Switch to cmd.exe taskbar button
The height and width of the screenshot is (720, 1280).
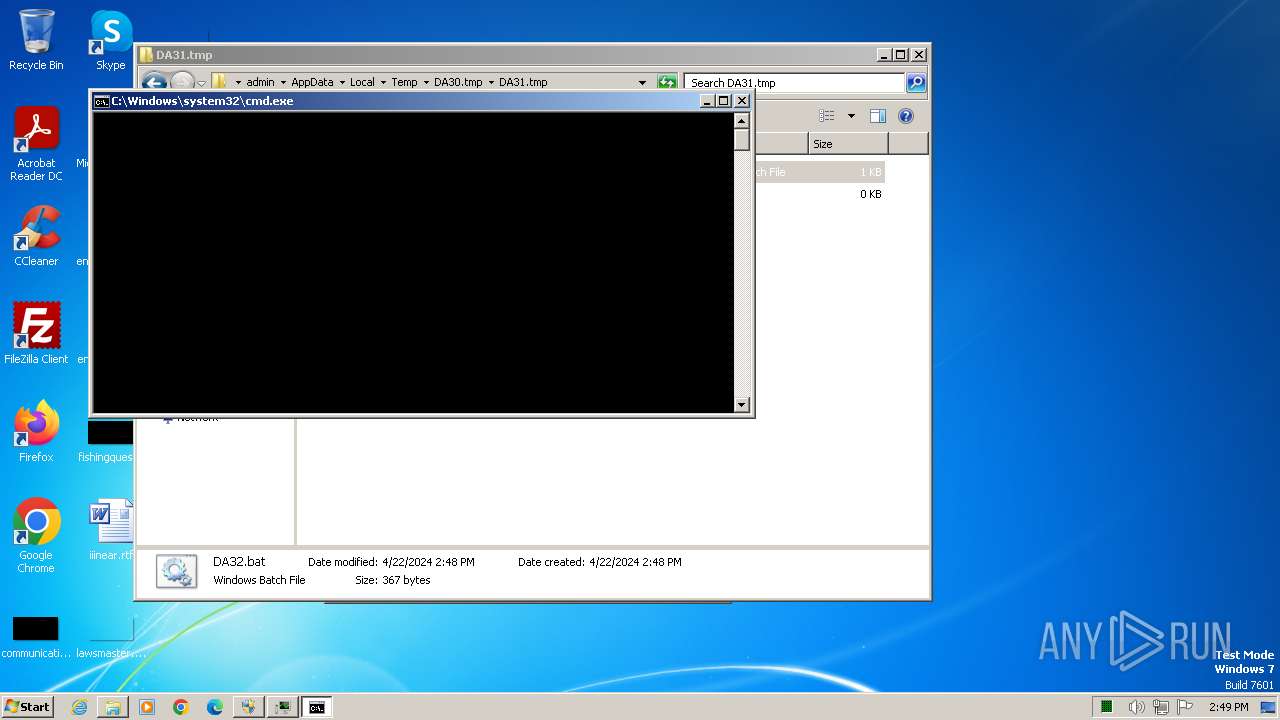(x=316, y=707)
